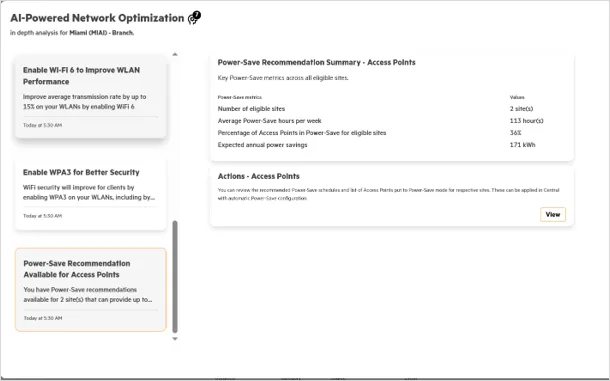Click the '36%' value

tap(515, 133)
